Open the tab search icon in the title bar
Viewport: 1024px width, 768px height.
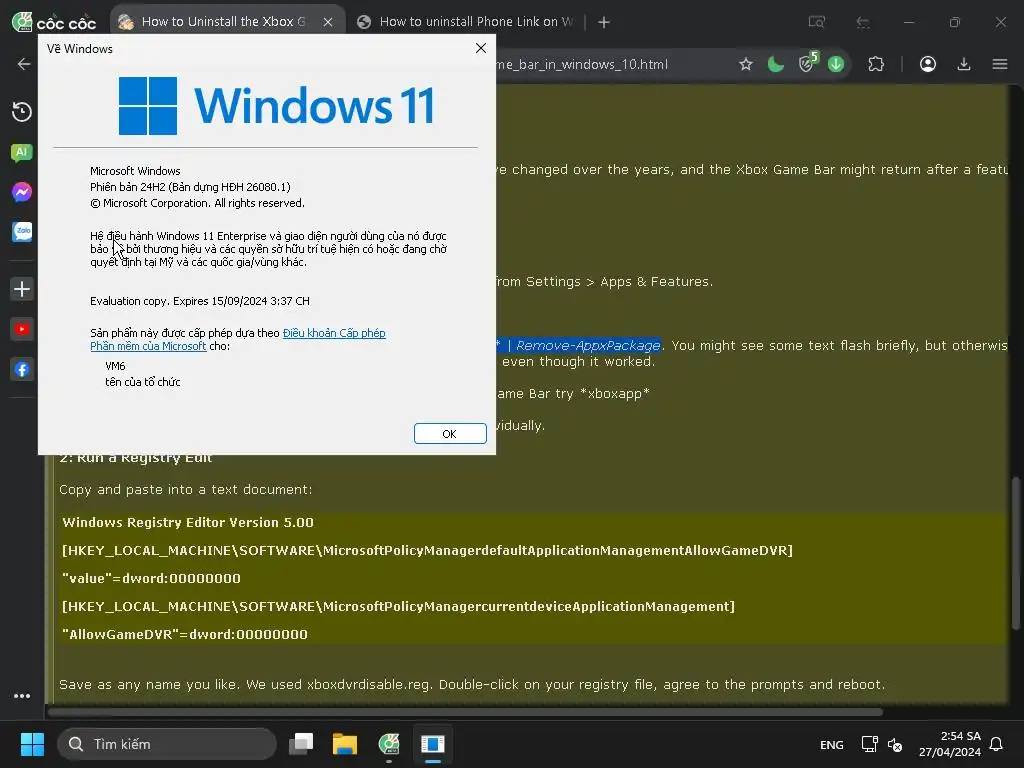(816, 22)
